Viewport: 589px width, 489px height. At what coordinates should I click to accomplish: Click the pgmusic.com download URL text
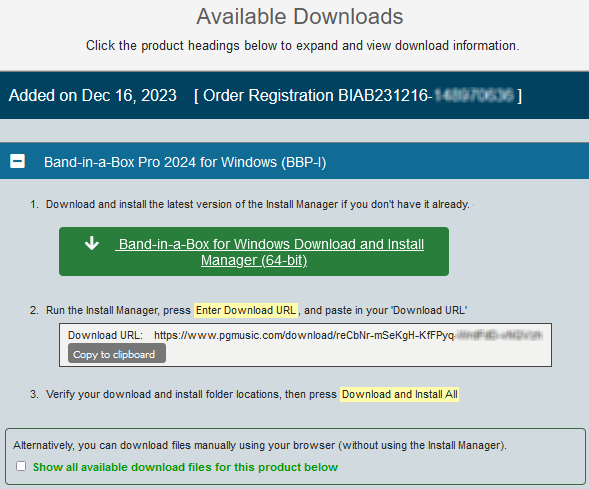pyautogui.click(x=348, y=335)
